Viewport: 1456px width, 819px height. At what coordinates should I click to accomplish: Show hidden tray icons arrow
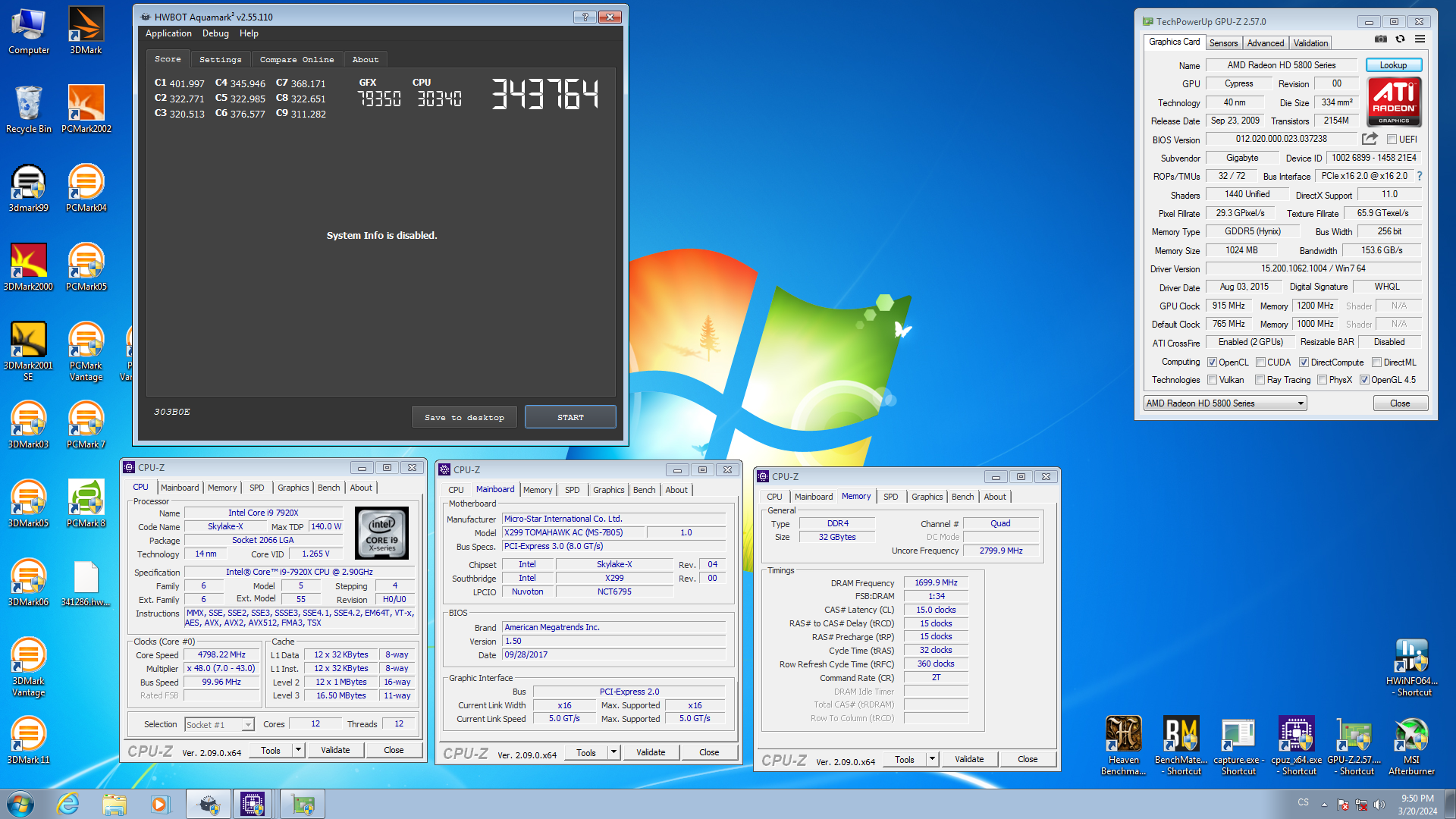(1324, 805)
